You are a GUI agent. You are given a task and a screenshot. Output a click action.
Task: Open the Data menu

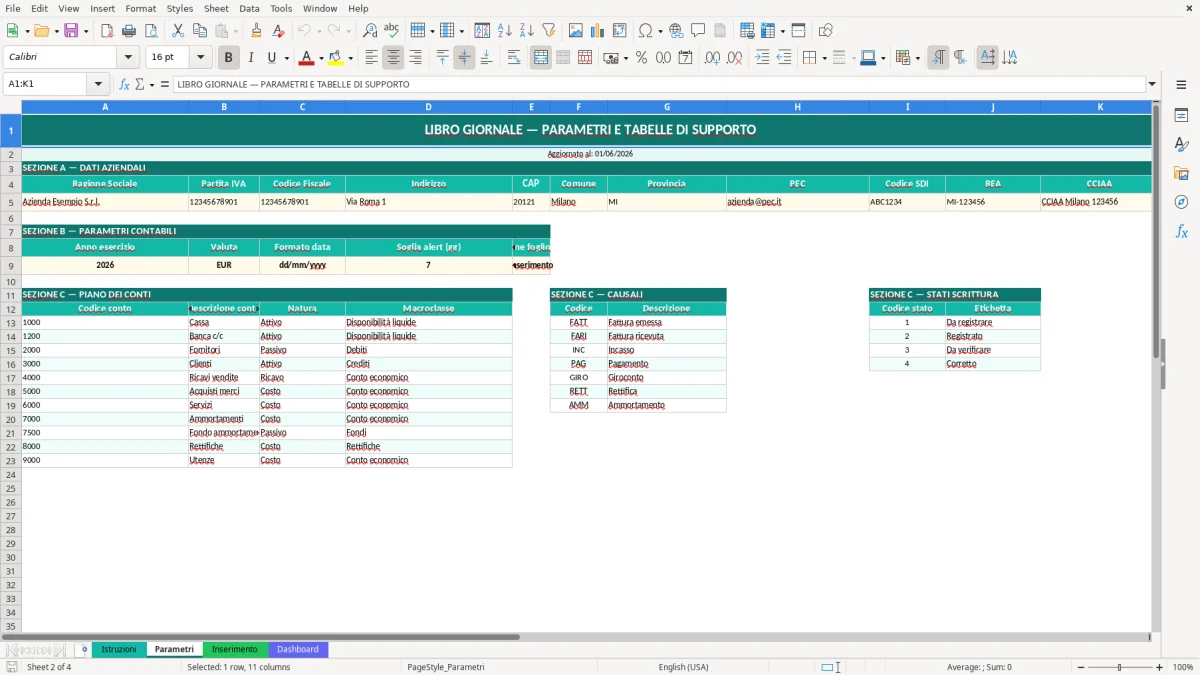(x=249, y=8)
